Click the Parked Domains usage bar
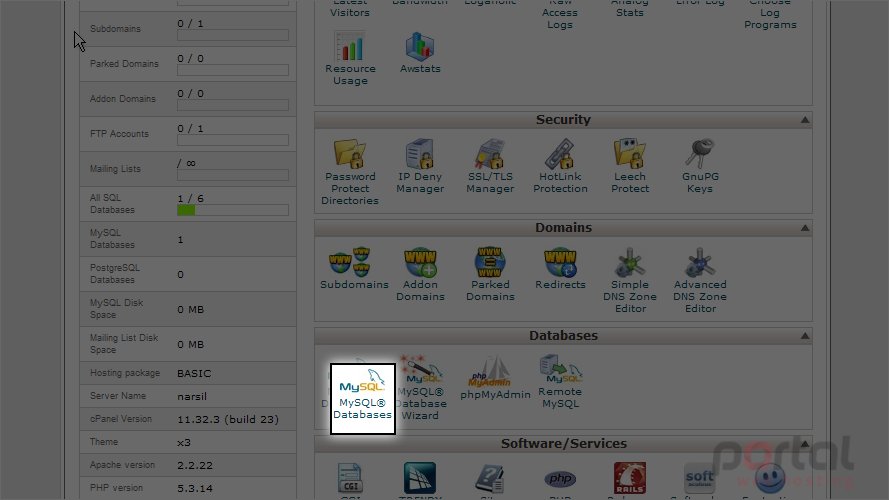This screenshot has width=889, height=500. coord(233,70)
